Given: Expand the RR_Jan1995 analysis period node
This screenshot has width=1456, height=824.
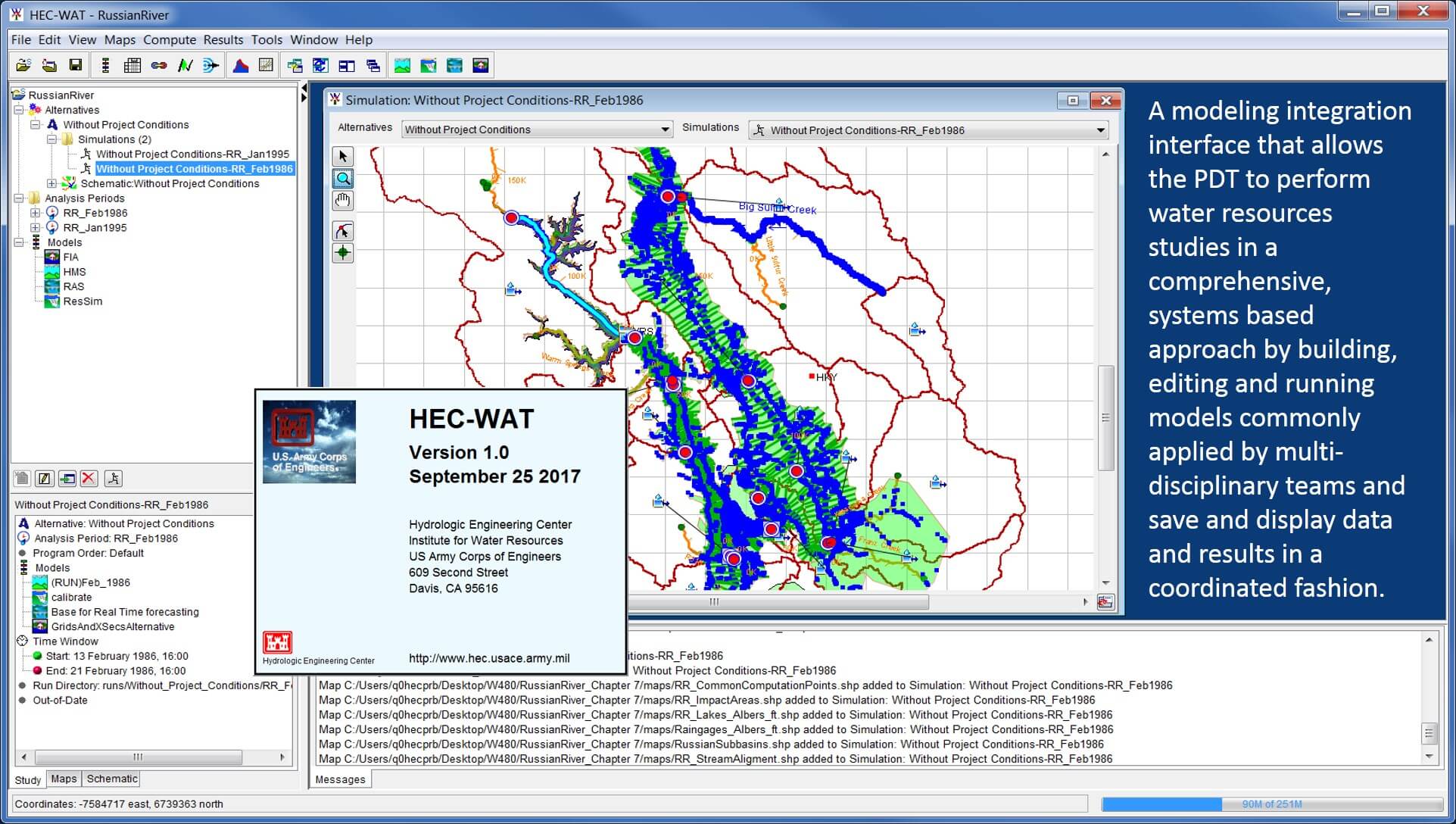Looking at the screenshot, I should (x=35, y=228).
